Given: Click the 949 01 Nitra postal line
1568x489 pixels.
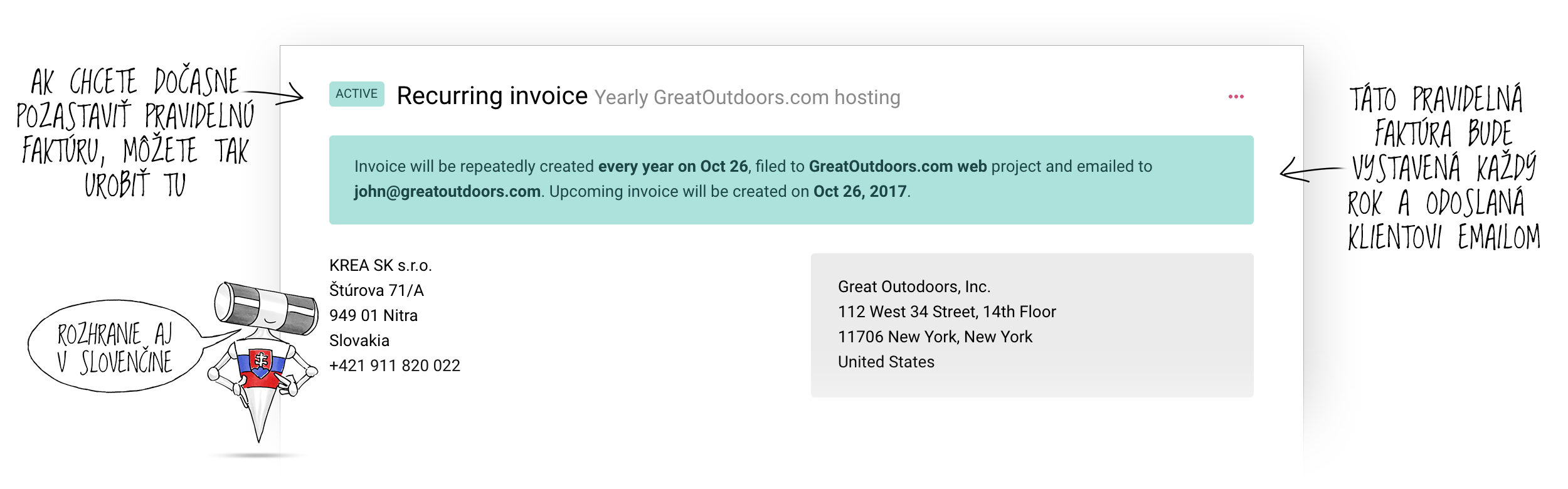Looking at the screenshot, I should point(373,315).
